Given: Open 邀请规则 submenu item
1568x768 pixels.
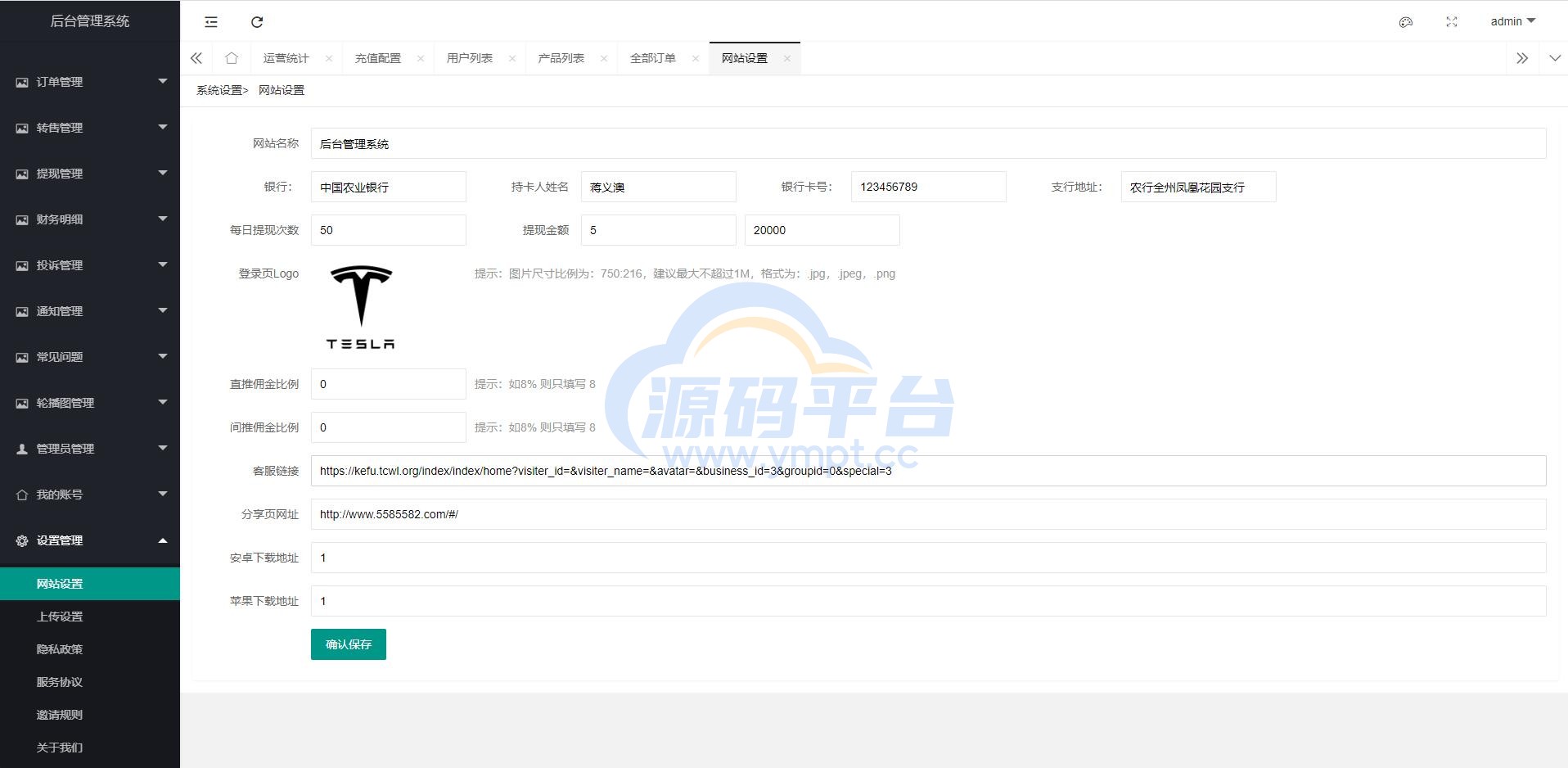Looking at the screenshot, I should coord(90,715).
